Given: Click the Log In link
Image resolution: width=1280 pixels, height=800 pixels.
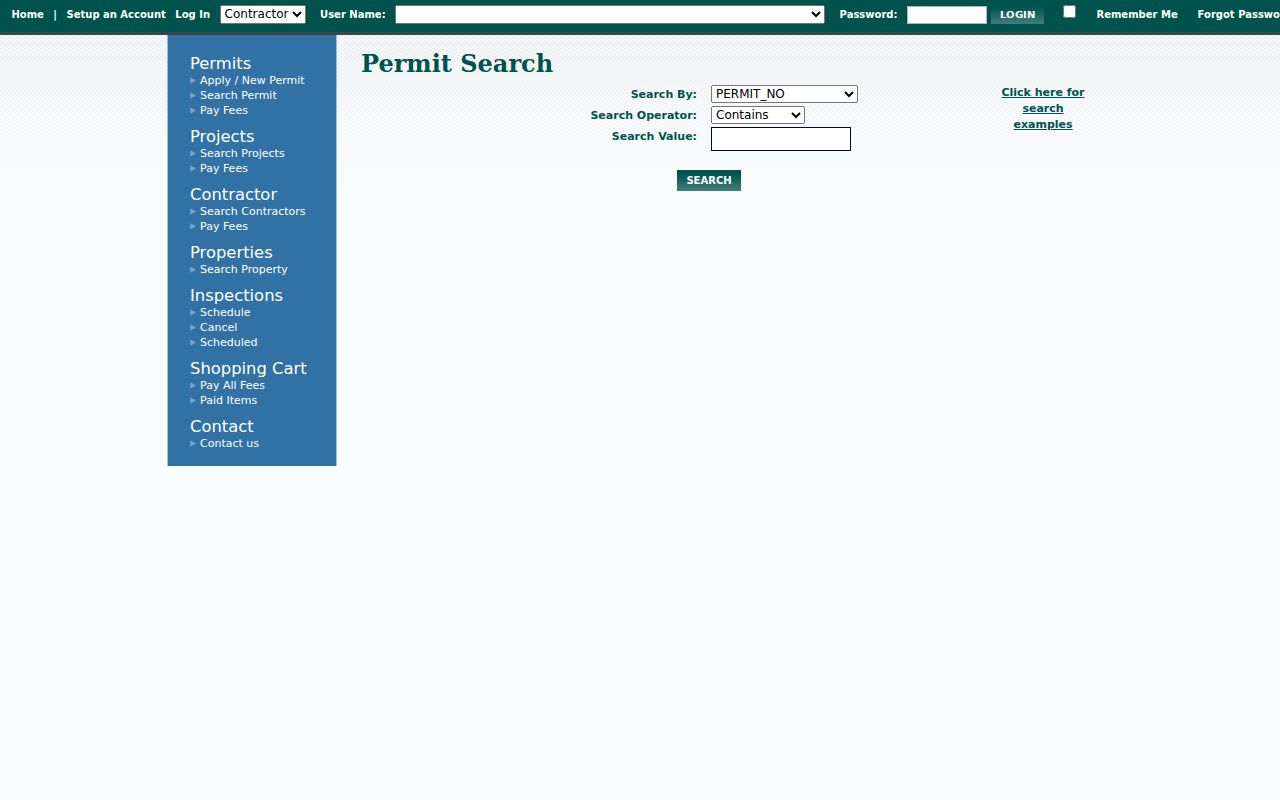Looking at the screenshot, I should point(192,14).
